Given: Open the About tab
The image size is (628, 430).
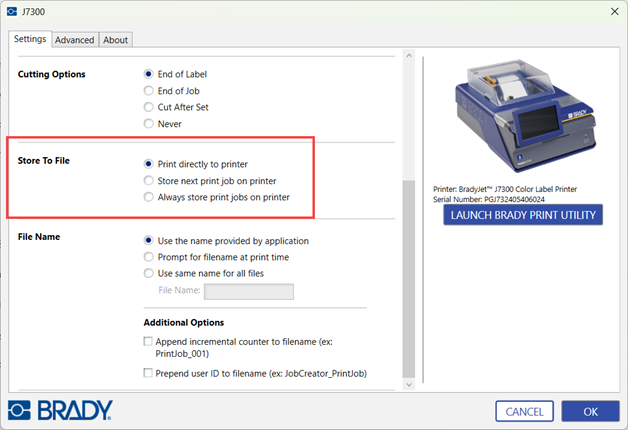Looking at the screenshot, I should [116, 40].
